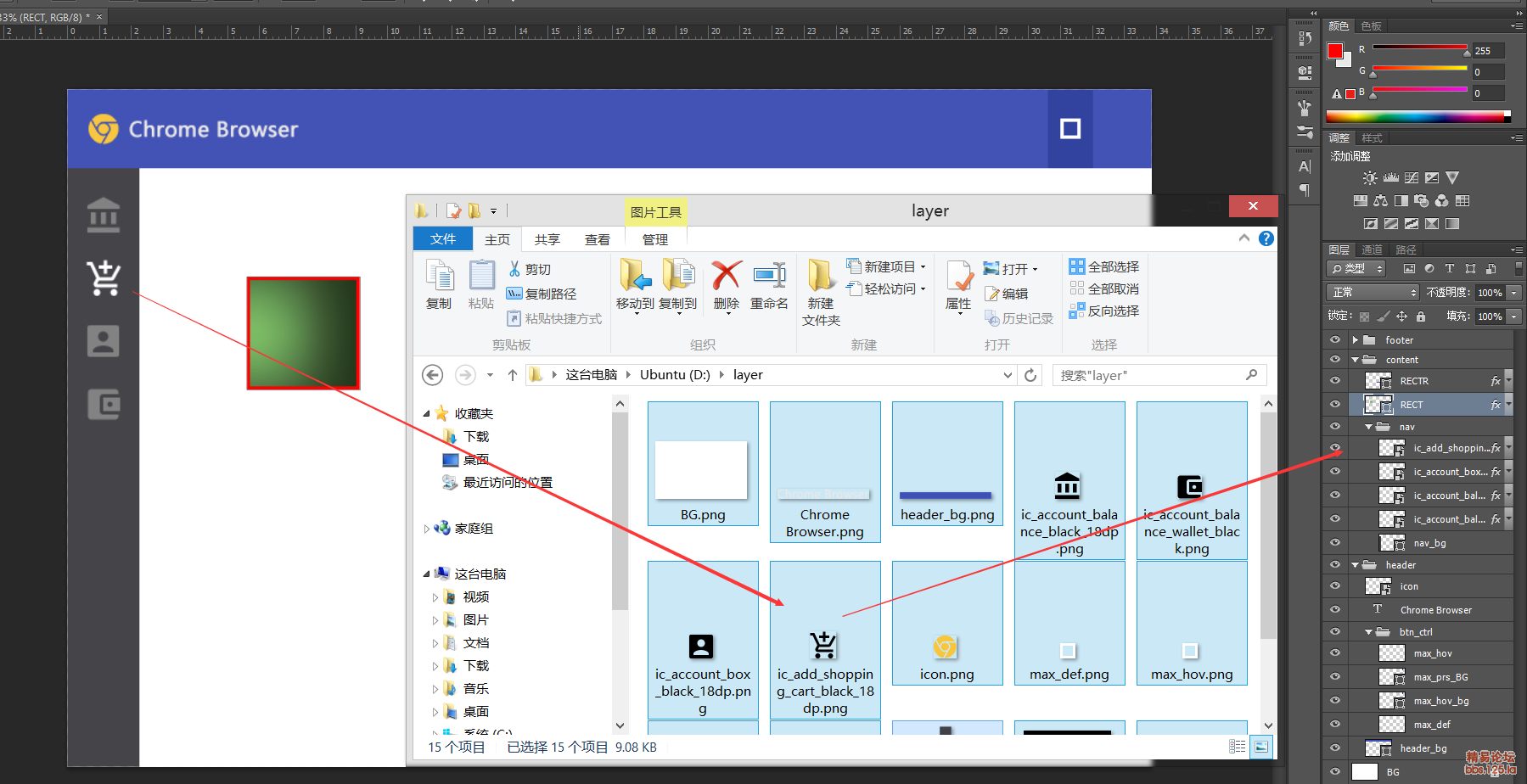Open the 通道 (Channels) panel tab
Screen dimensions: 1527x784
click(x=1372, y=249)
